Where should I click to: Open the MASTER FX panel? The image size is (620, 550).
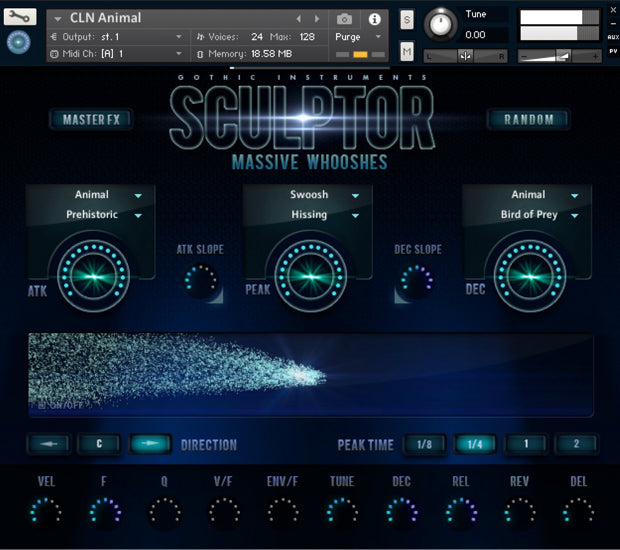[x=91, y=119]
